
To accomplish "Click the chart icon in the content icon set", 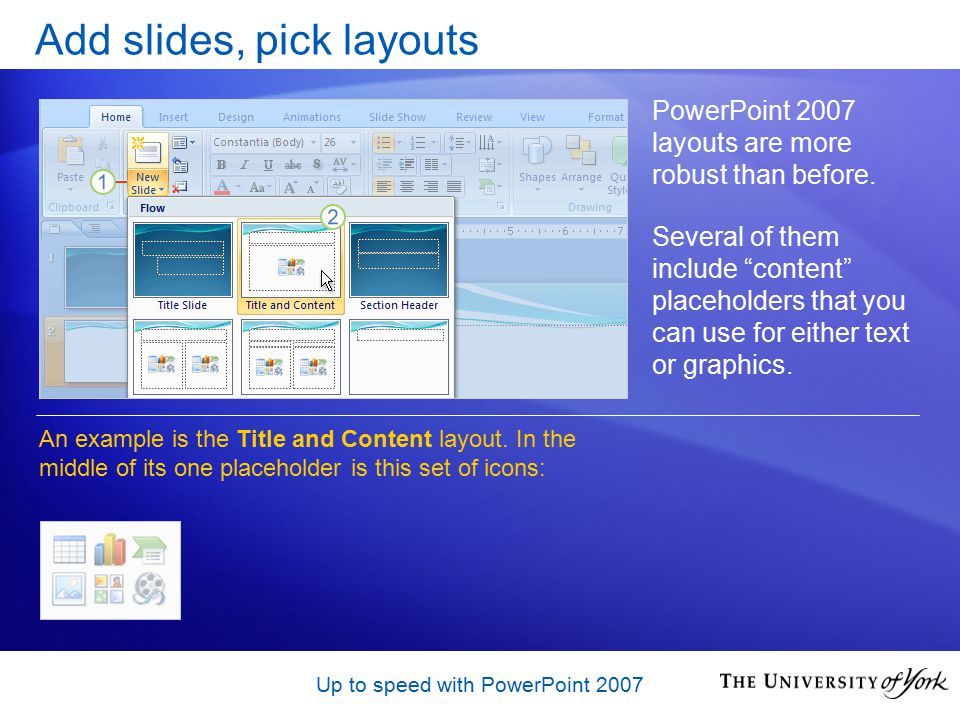I will click(110, 549).
